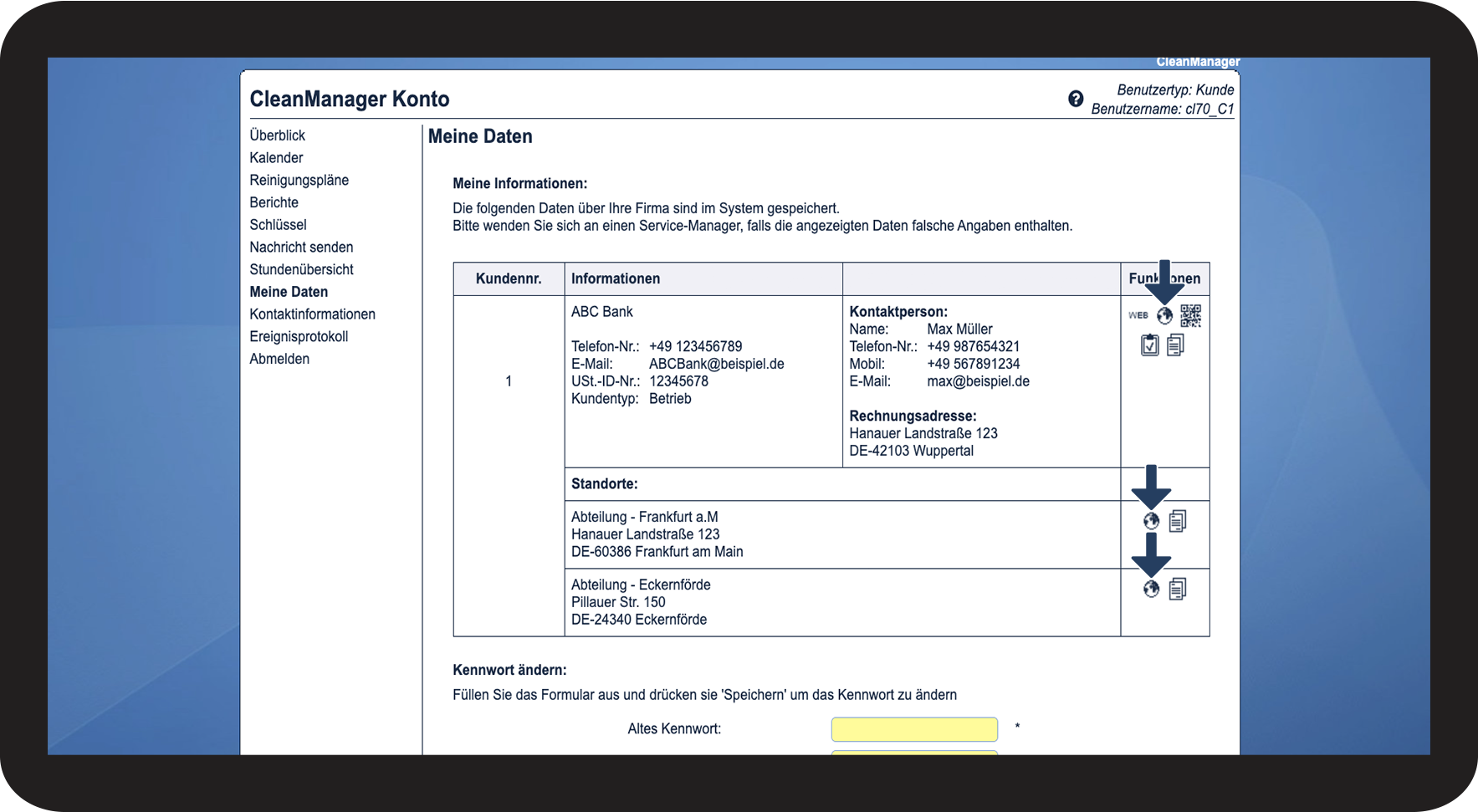Click the clipboard checklist icon for ABC Bank
1478x812 pixels.
(x=1150, y=345)
